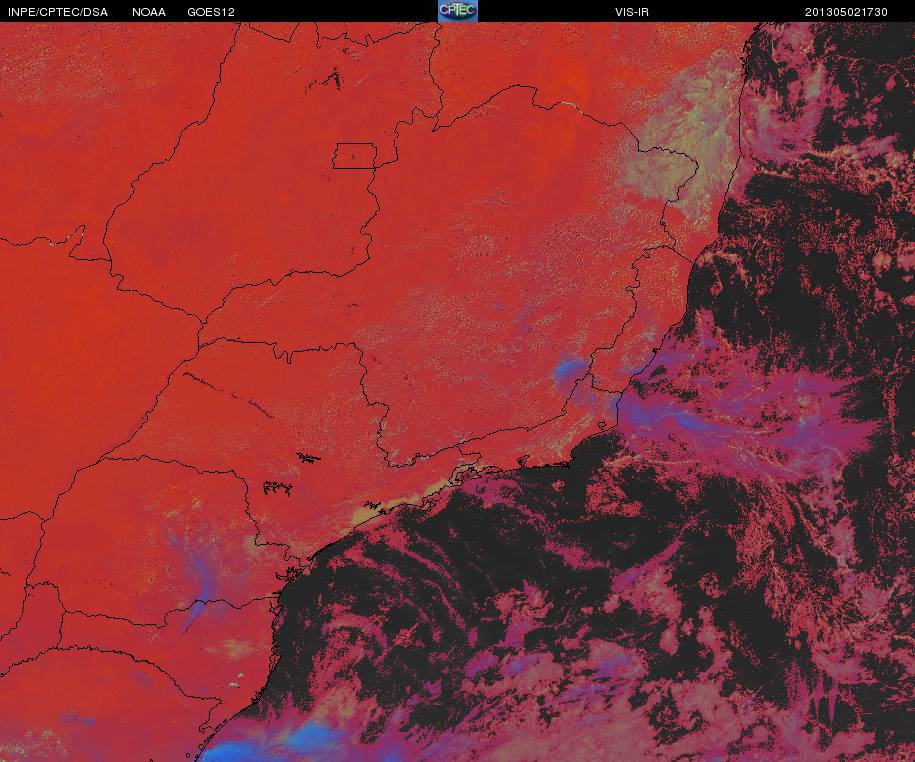Click the CPTEC logo in the header
This screenshot has height=762, width=915.
[458, 11]
